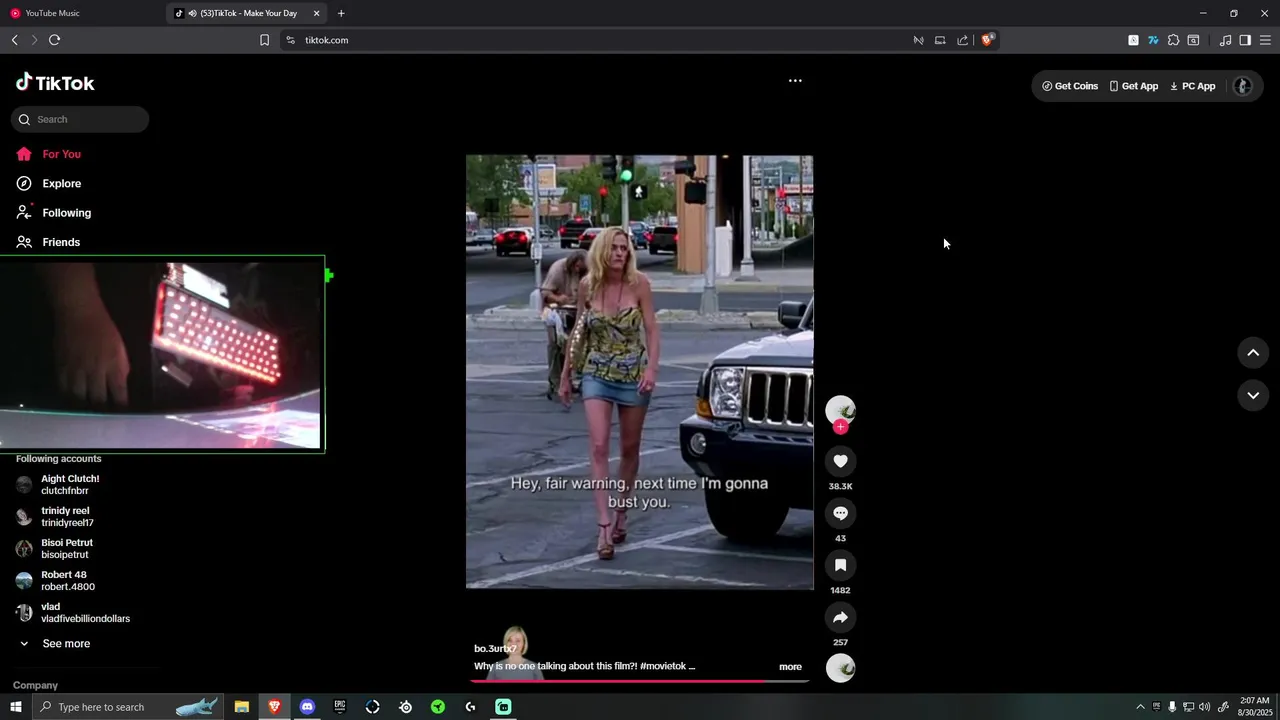
Task: Open a new browser tab
Action: 341,13
